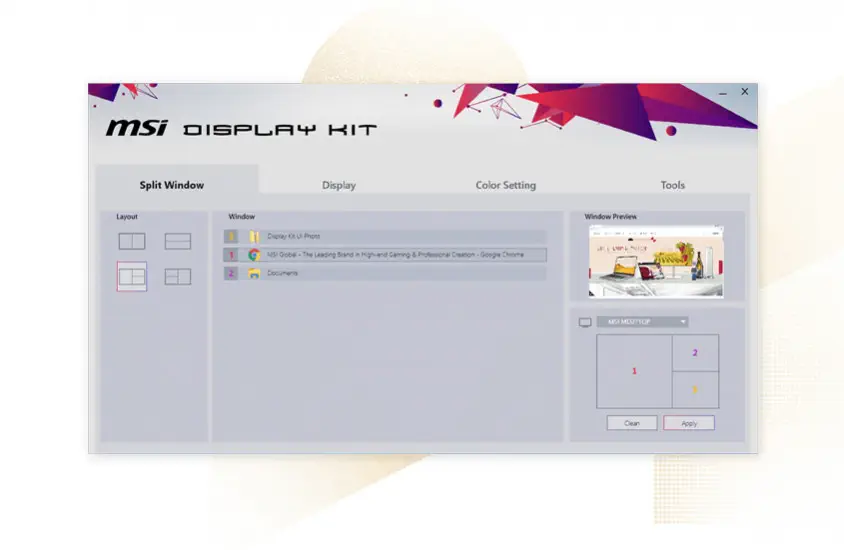Select the two-row horizontal split layout
844x550 pixels.
pyautogui.click(x=178, y=241)
